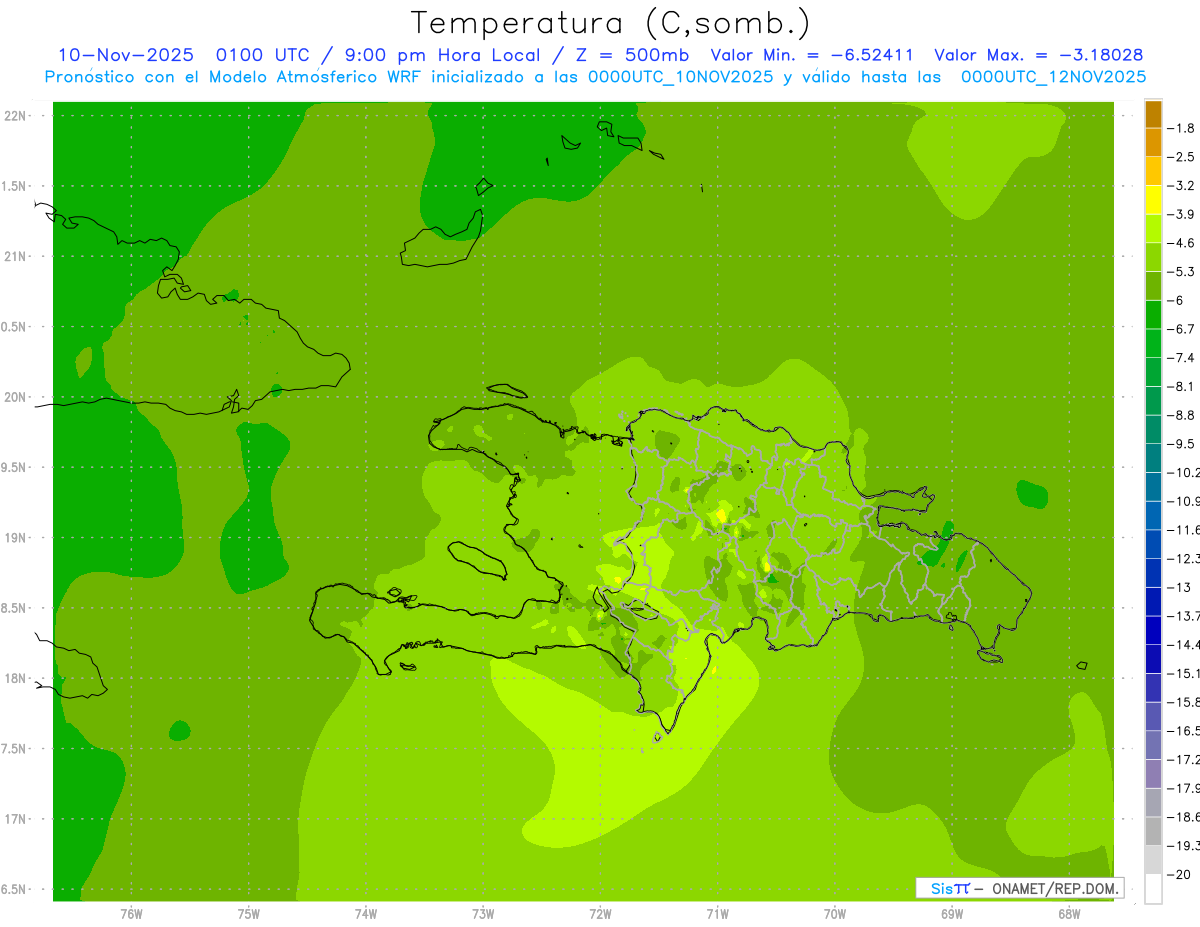1200x927 pixels.
Task: Click the teal legend swatch between -8.8 and -9.5
Action: 1153,429
